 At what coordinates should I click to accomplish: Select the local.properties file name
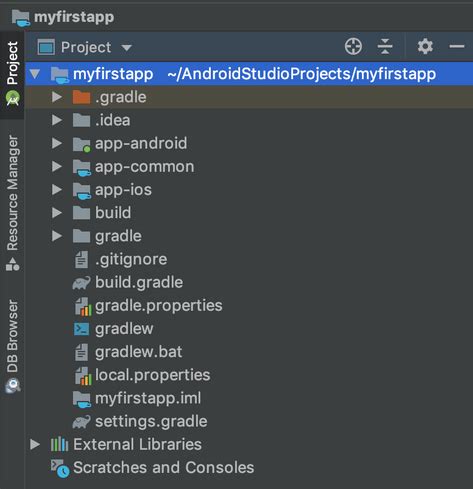153,375
